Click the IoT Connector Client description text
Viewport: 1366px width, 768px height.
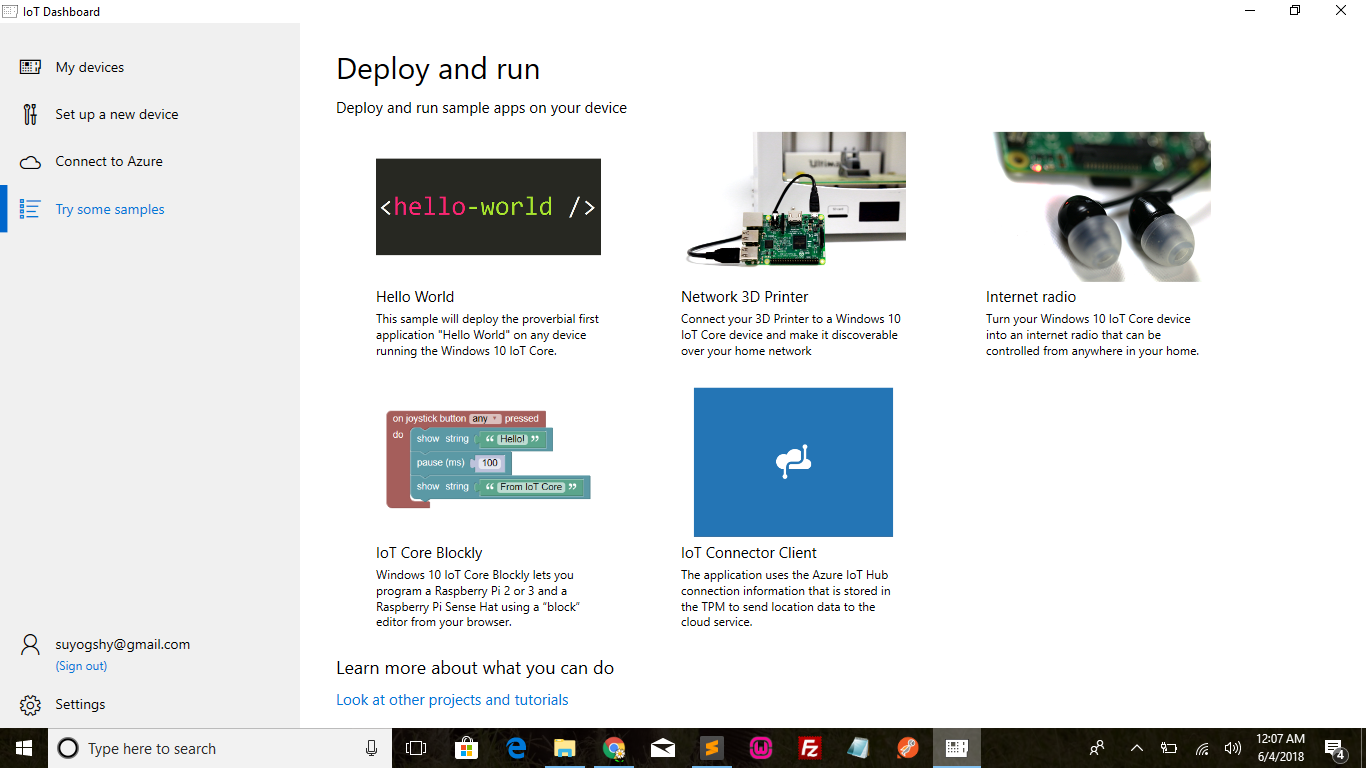pyautogui.click(x=786, y=599)
